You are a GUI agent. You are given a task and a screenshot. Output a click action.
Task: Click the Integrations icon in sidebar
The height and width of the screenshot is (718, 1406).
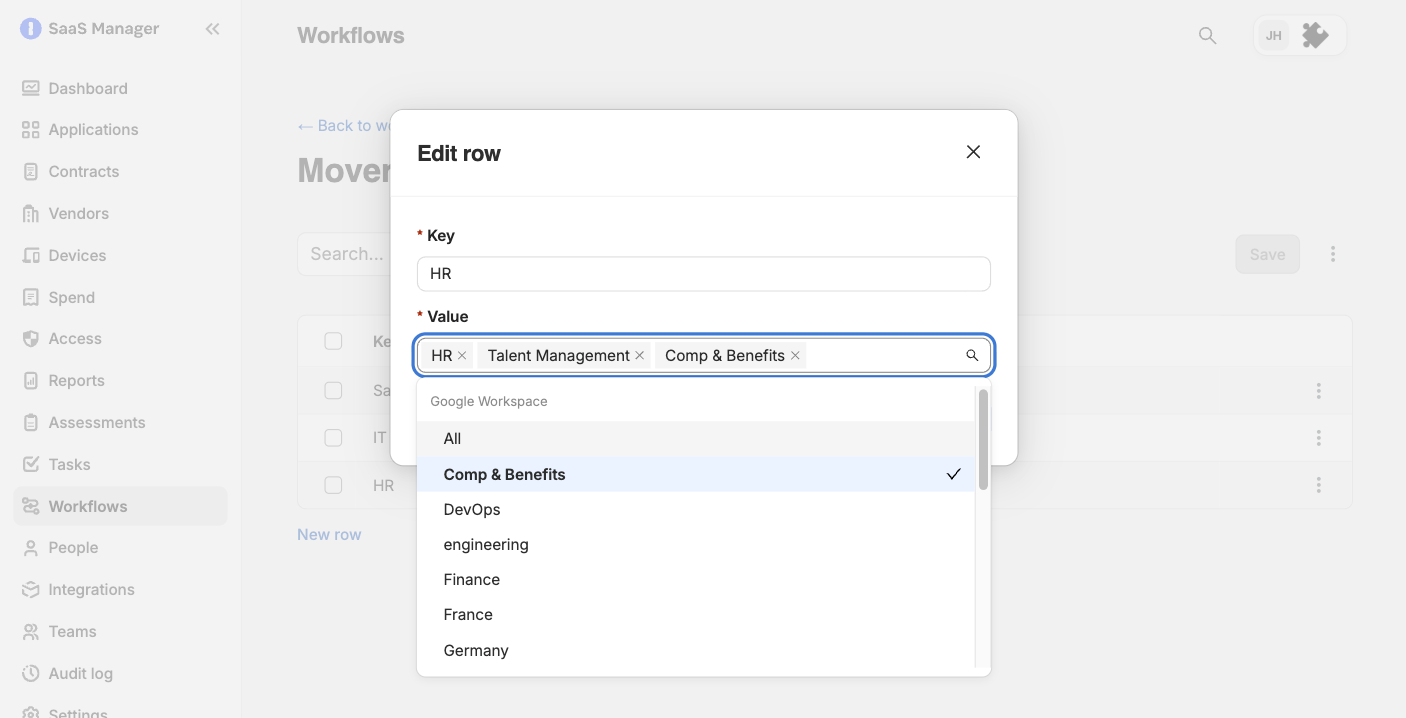[31, 590]
